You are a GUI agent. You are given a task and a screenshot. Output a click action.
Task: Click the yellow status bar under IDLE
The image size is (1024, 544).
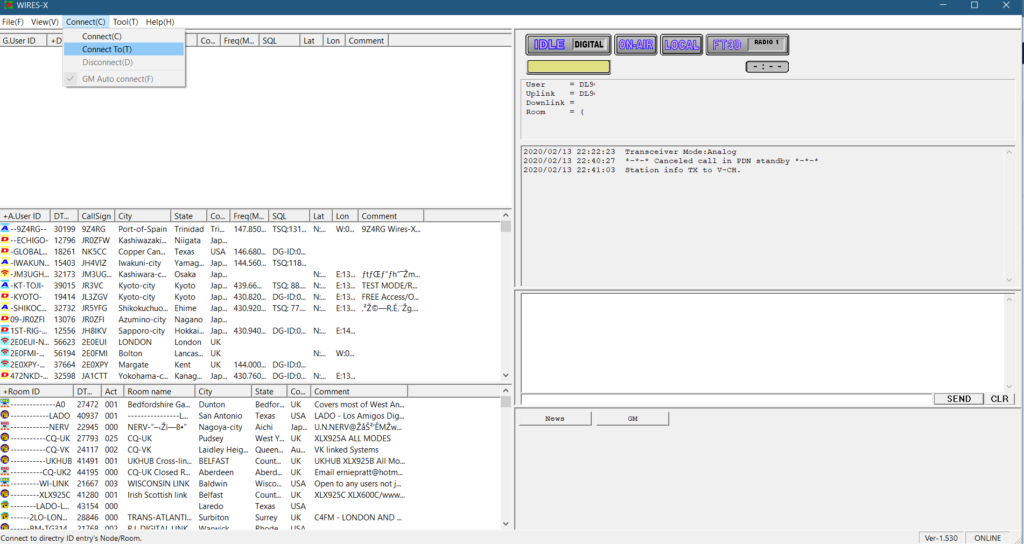click(568, 67)
